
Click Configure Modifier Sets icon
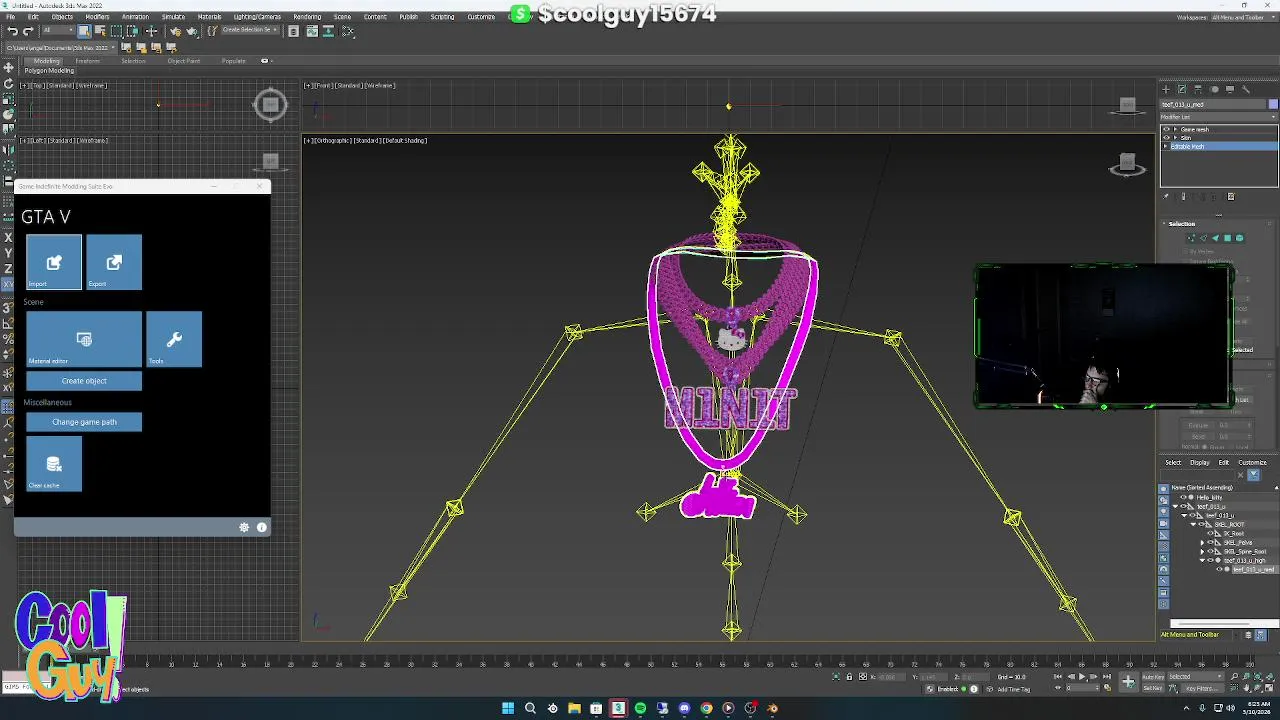(x=1231, y=197)
